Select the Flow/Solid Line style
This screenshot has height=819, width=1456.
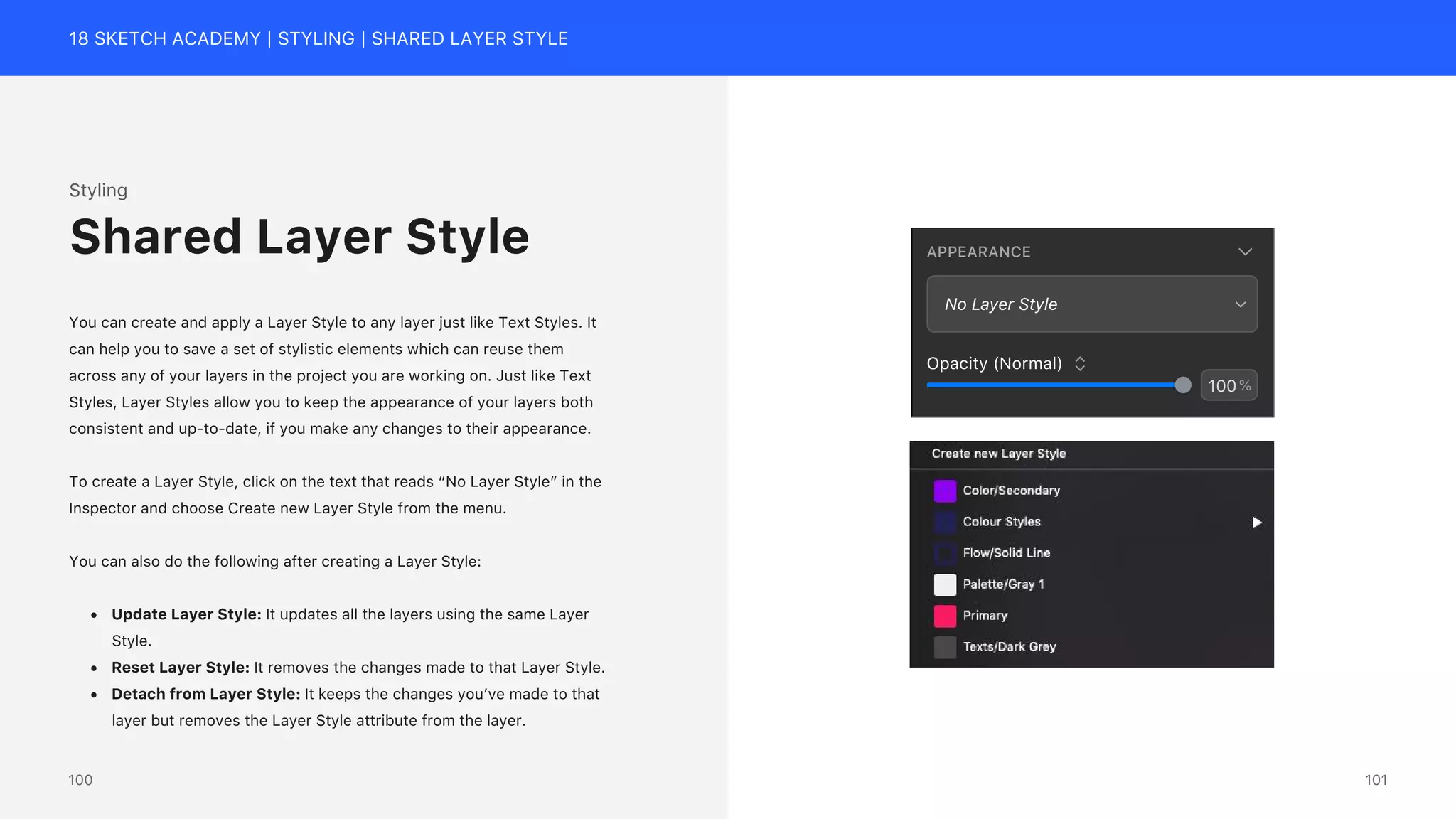1092,553
